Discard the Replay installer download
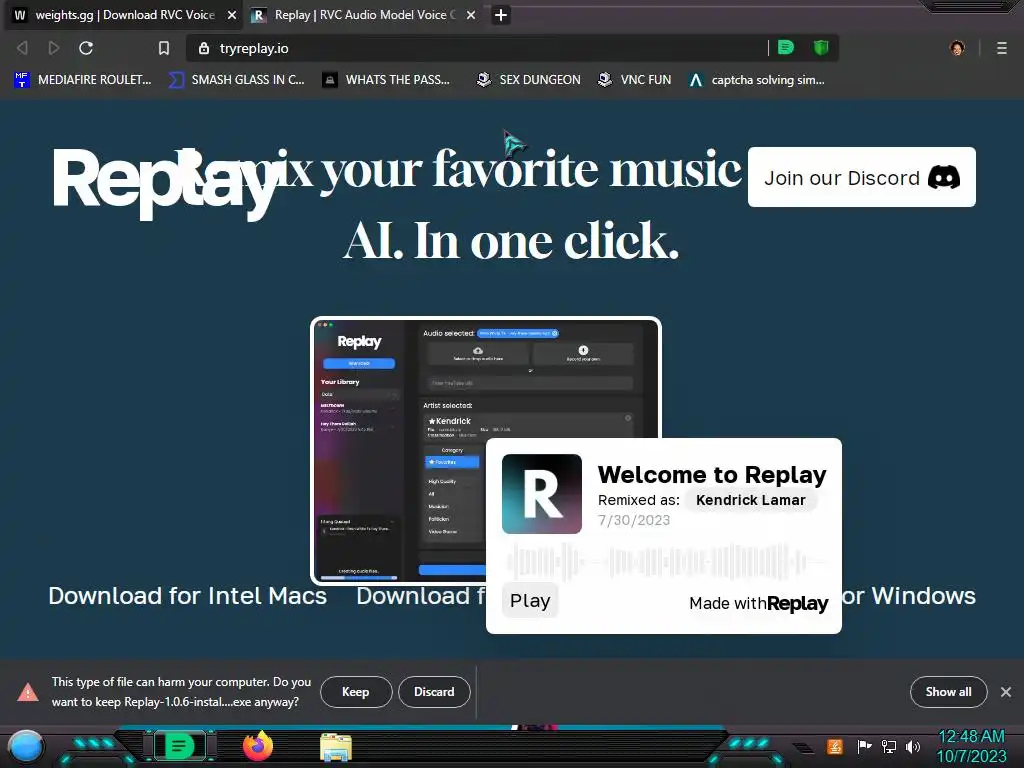Viewport: 1024px width, 768px height. (434, 692)
